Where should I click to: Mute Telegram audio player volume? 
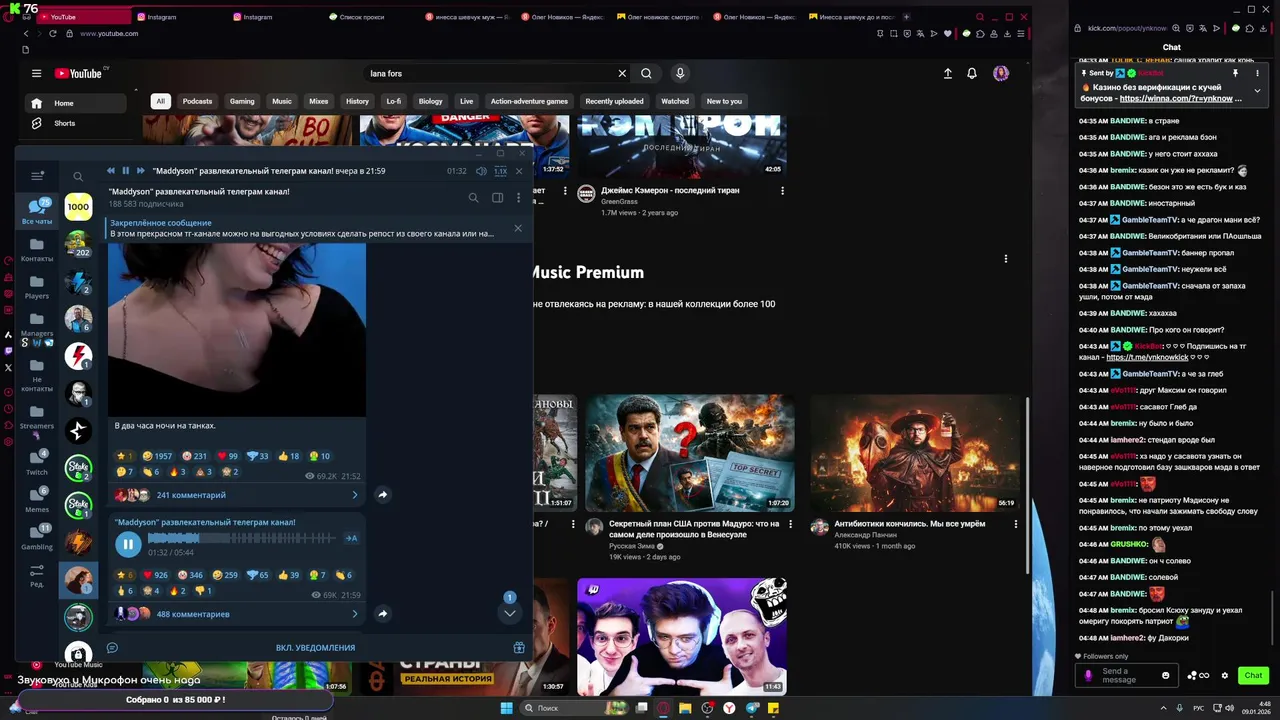click(481, 171)
